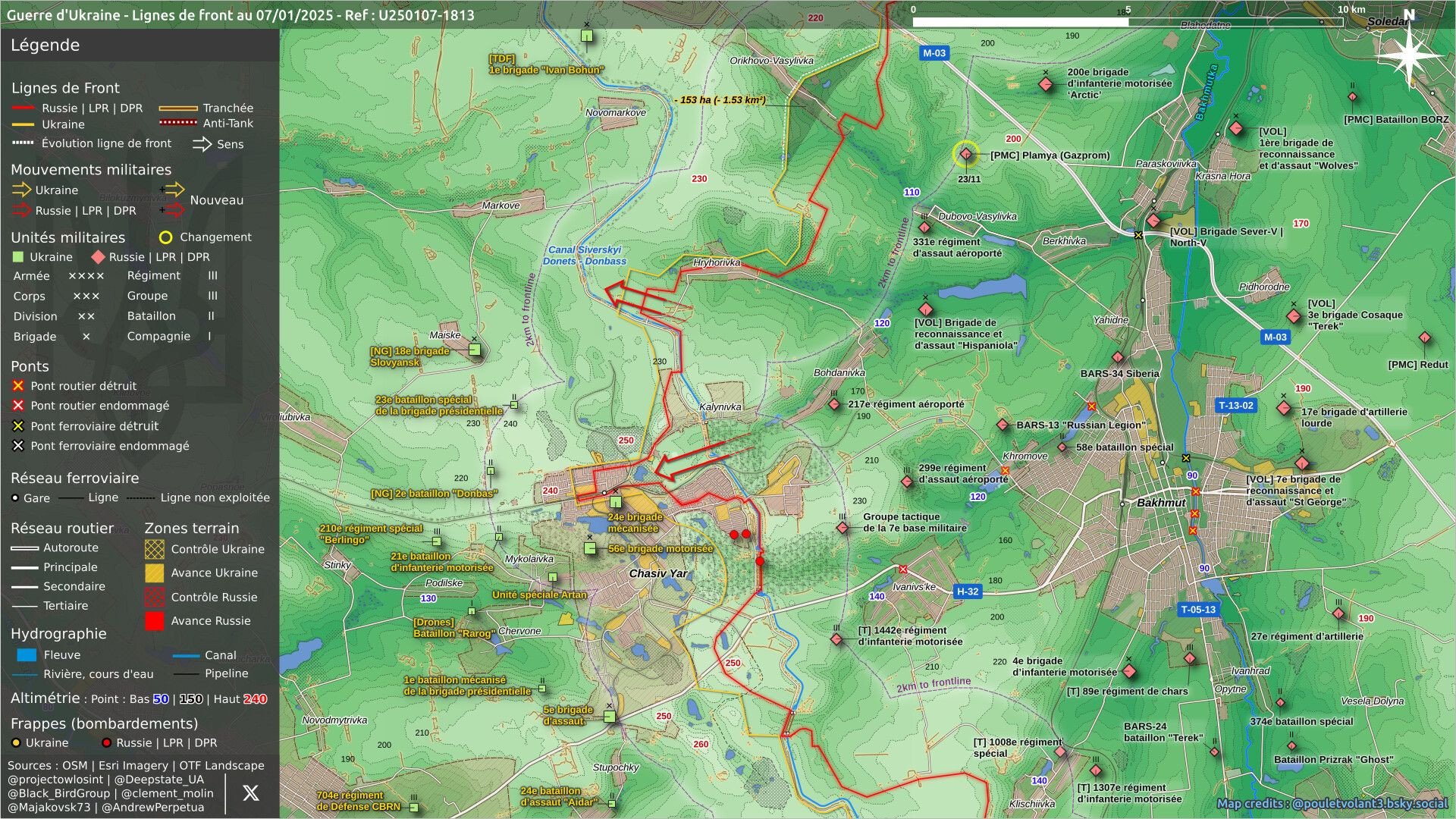
Task: Select the Fleuve blue legend swatch
Action: 27,655
